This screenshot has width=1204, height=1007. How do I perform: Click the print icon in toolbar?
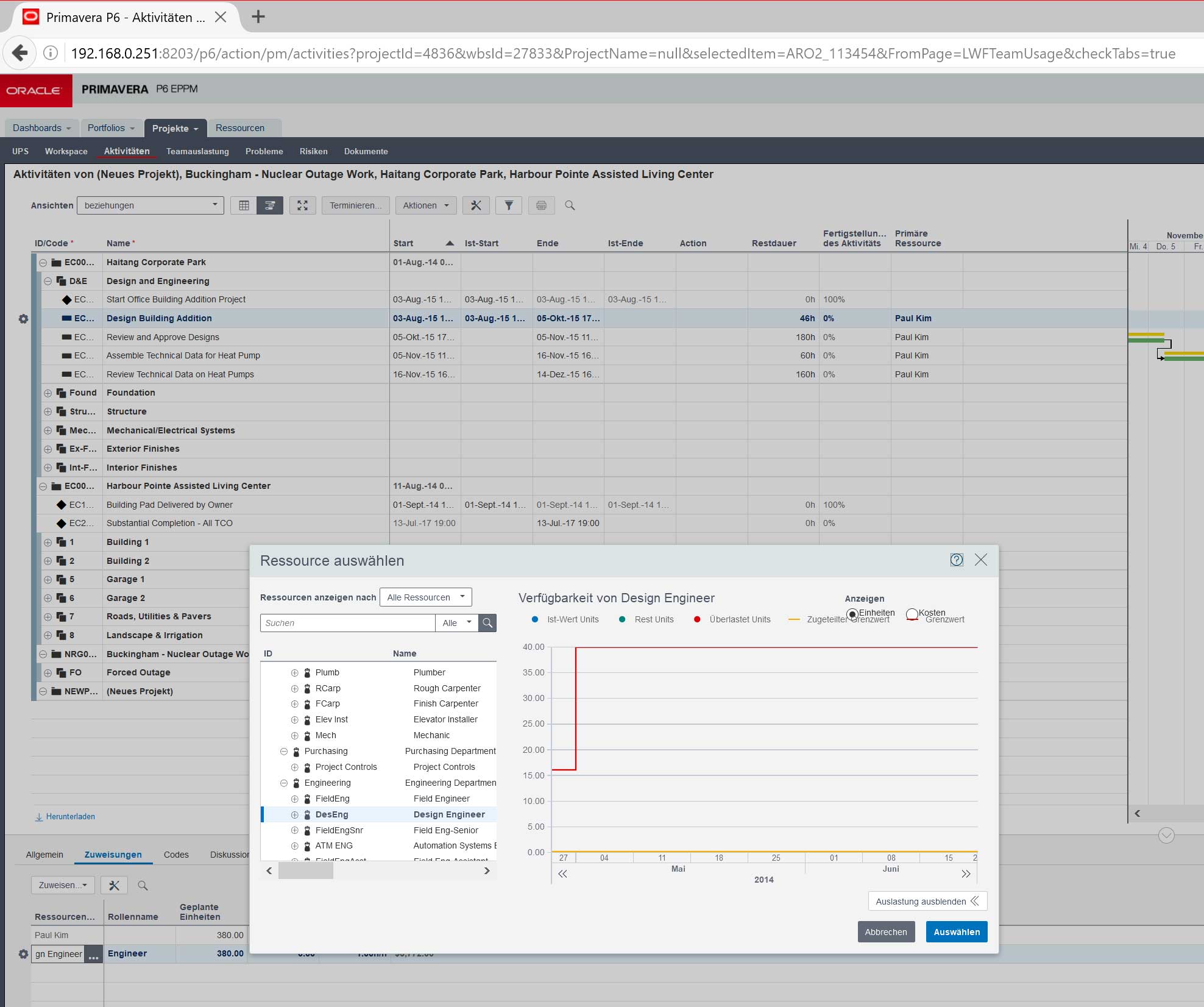[x=541, y=205]
